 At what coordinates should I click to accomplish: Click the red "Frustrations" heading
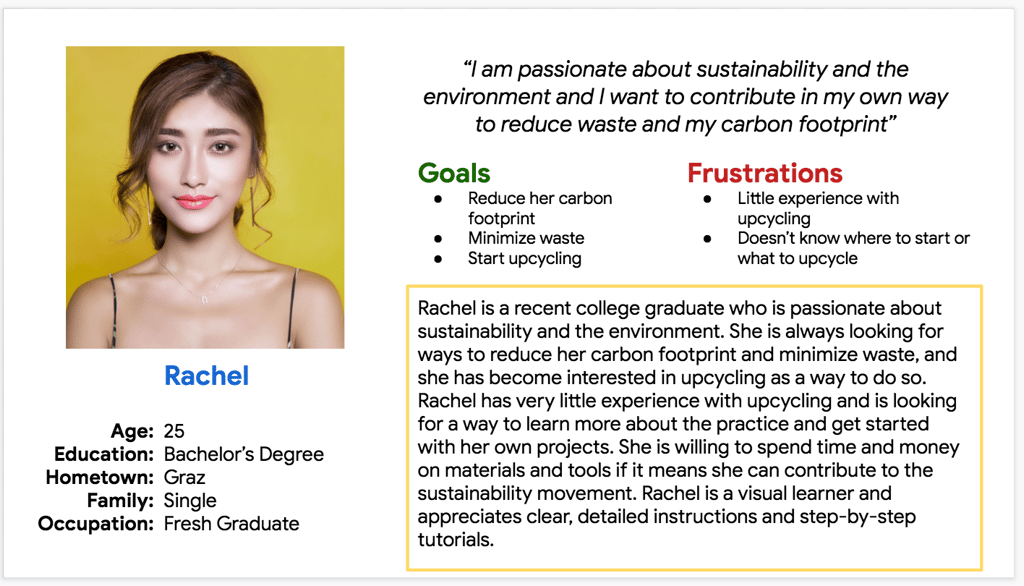pyautogui.click(x=764, y=173)
